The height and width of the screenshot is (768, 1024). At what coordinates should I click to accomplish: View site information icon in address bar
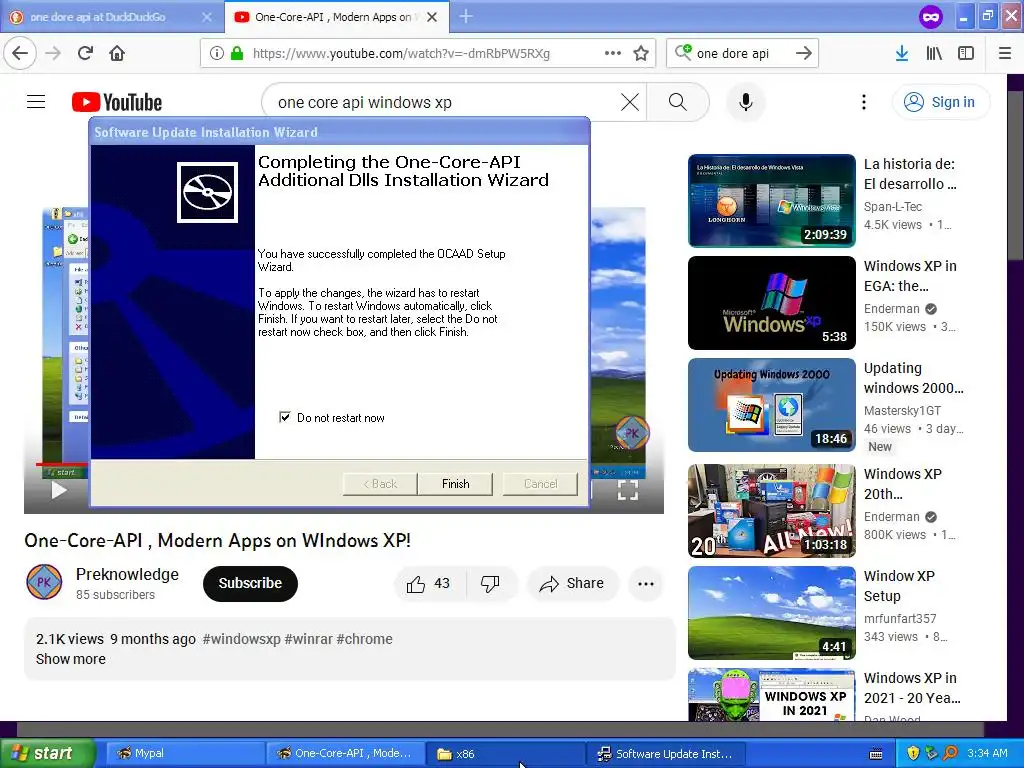216,53
